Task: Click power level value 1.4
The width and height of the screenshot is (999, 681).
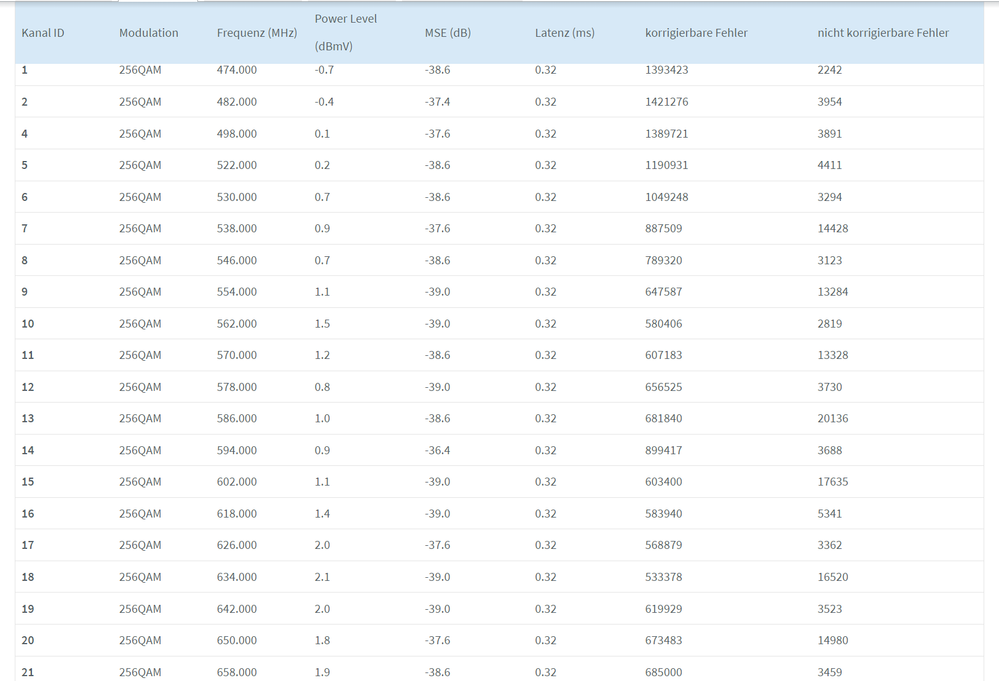Action: pyautogui.click(x=322, y=513)
